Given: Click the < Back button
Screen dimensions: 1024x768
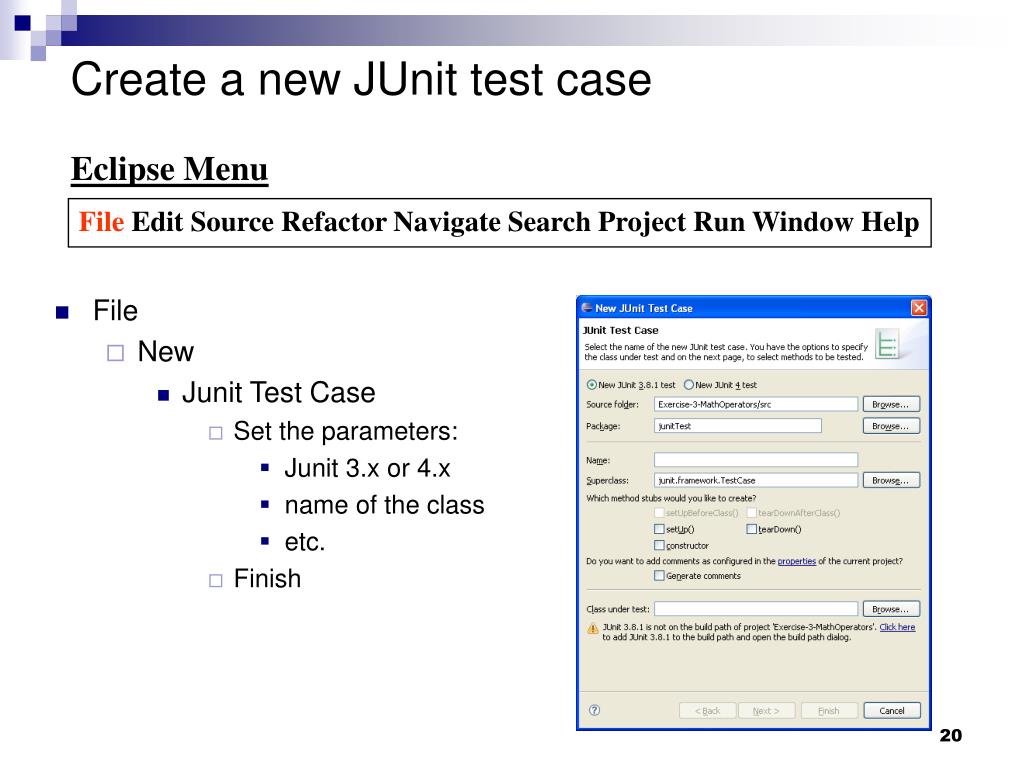Looking at the screenshot, I should (x=707, y=711).
